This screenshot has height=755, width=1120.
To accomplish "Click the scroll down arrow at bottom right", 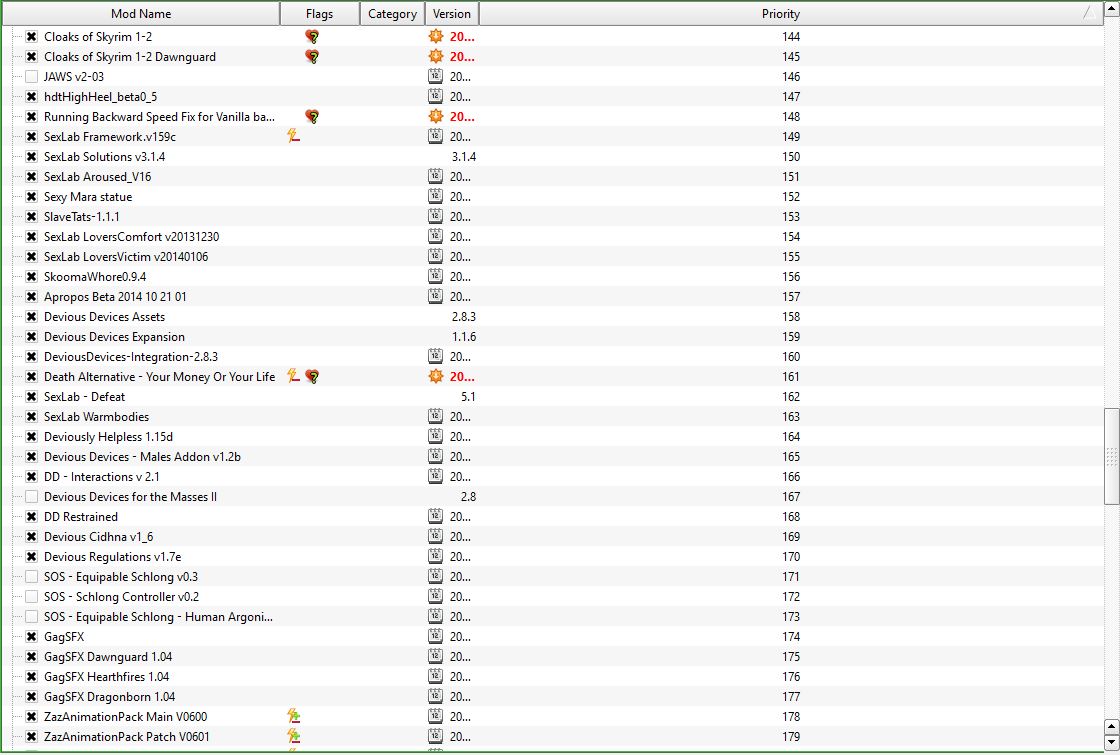I will [x=1111, y=743].
